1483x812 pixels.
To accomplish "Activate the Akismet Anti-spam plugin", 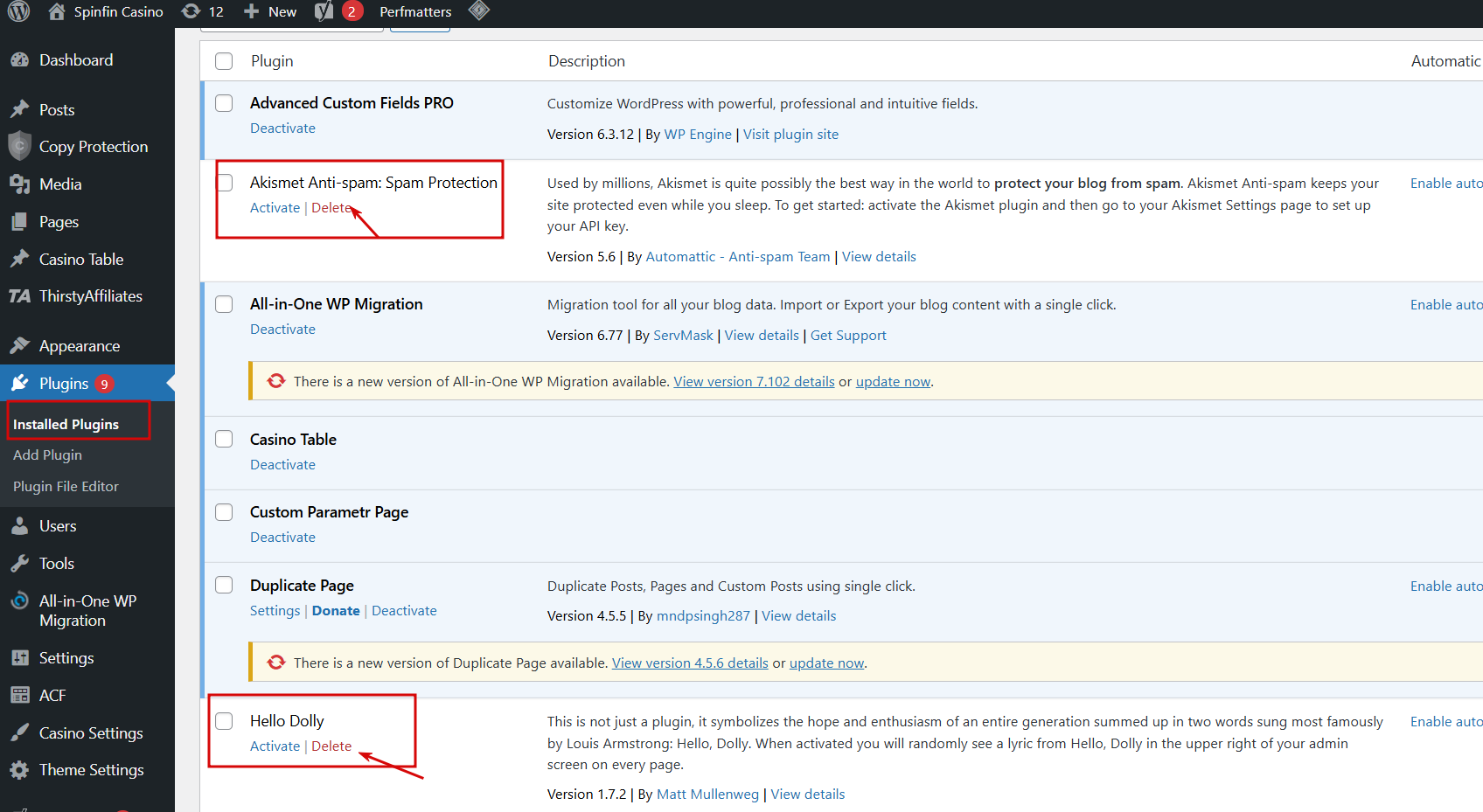I will coord(275,207).
